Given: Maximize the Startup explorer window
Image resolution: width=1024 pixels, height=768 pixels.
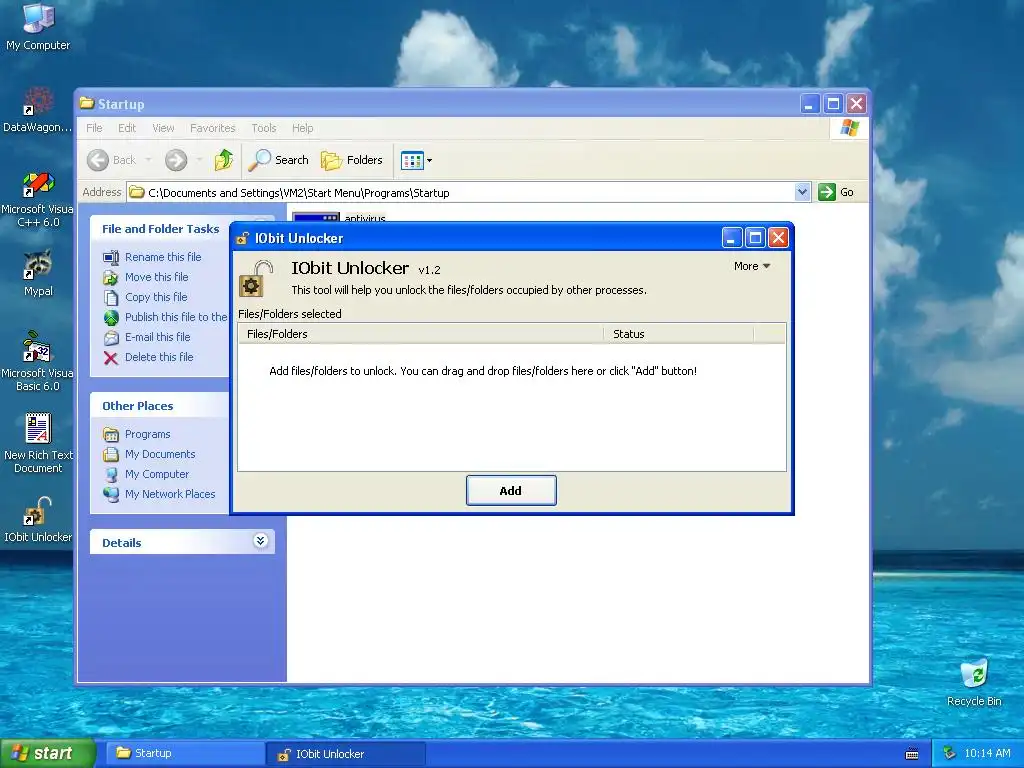Looking at the screenshot, I should click(833, 103).
